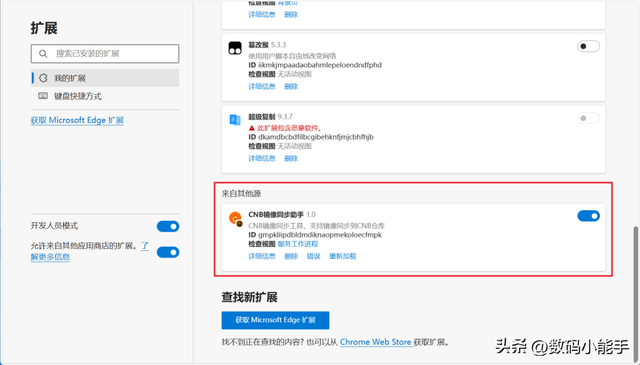This screenshot has width=640, height=365.
Task: Click 错误 link for CNB镜像同步助手
Action: [313, 256]
